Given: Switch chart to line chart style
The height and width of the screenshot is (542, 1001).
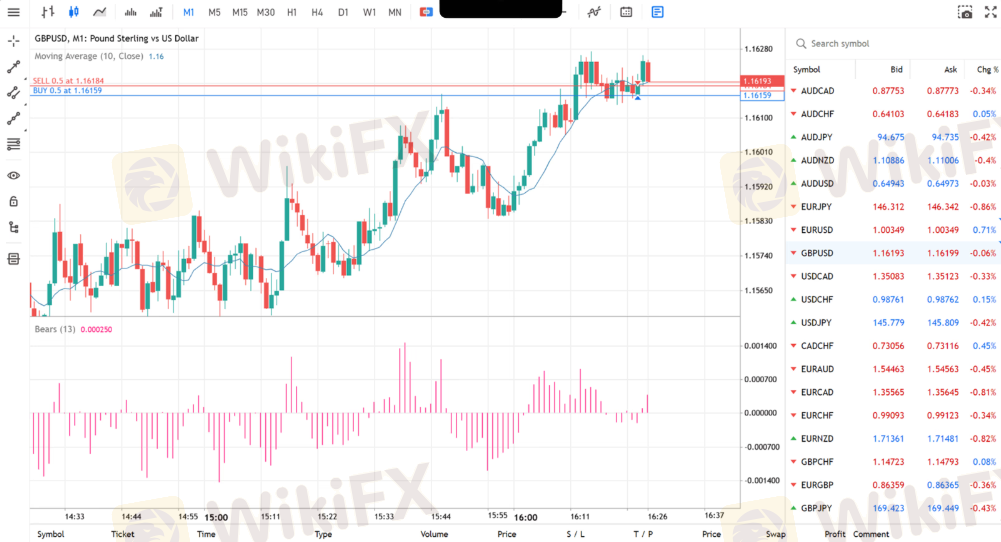Looking at the screenshot, I should tap(100, 12).
